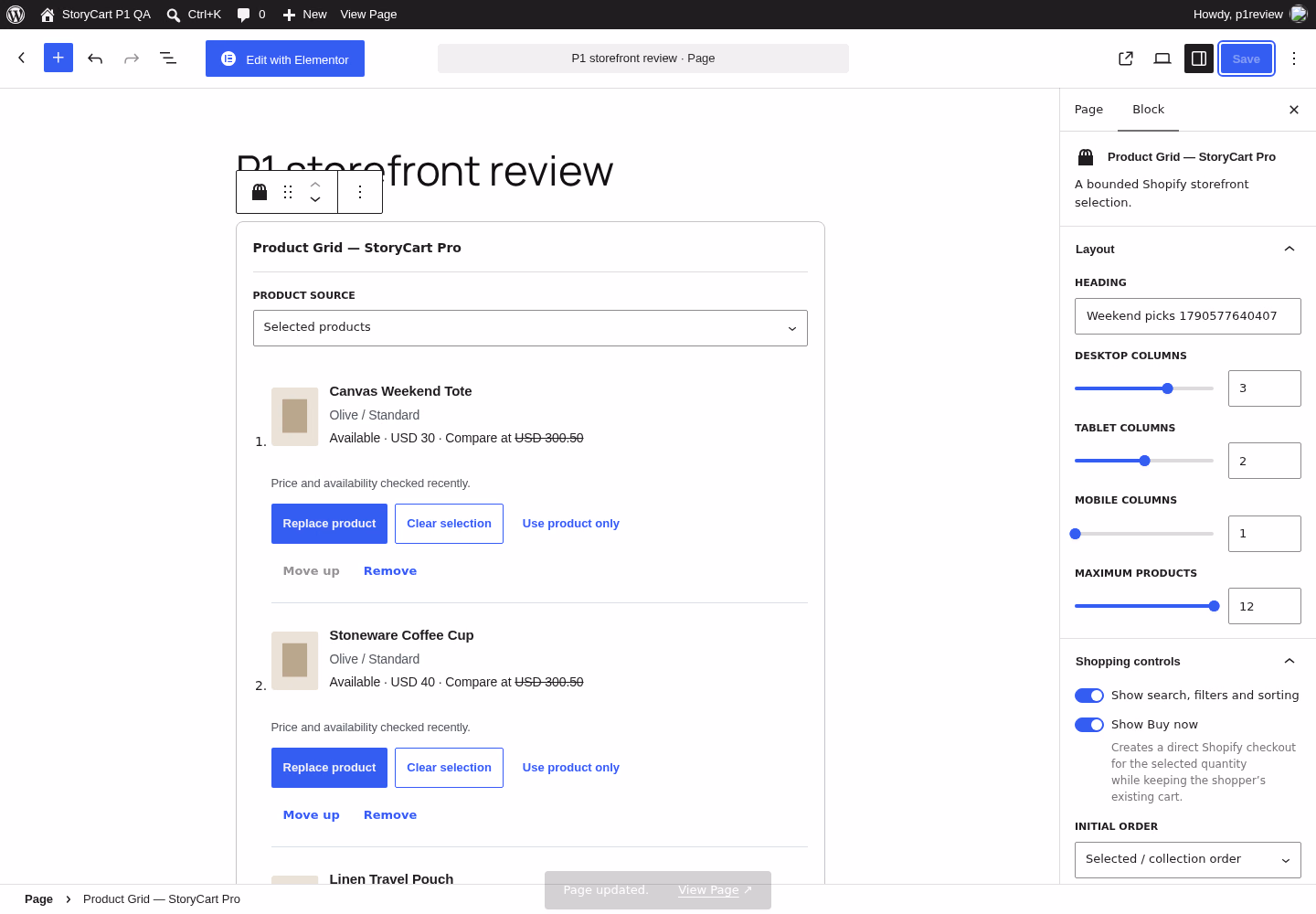Click View Page in the admin bar
The image size is (1316, 914).
click(x=368, y=15)
